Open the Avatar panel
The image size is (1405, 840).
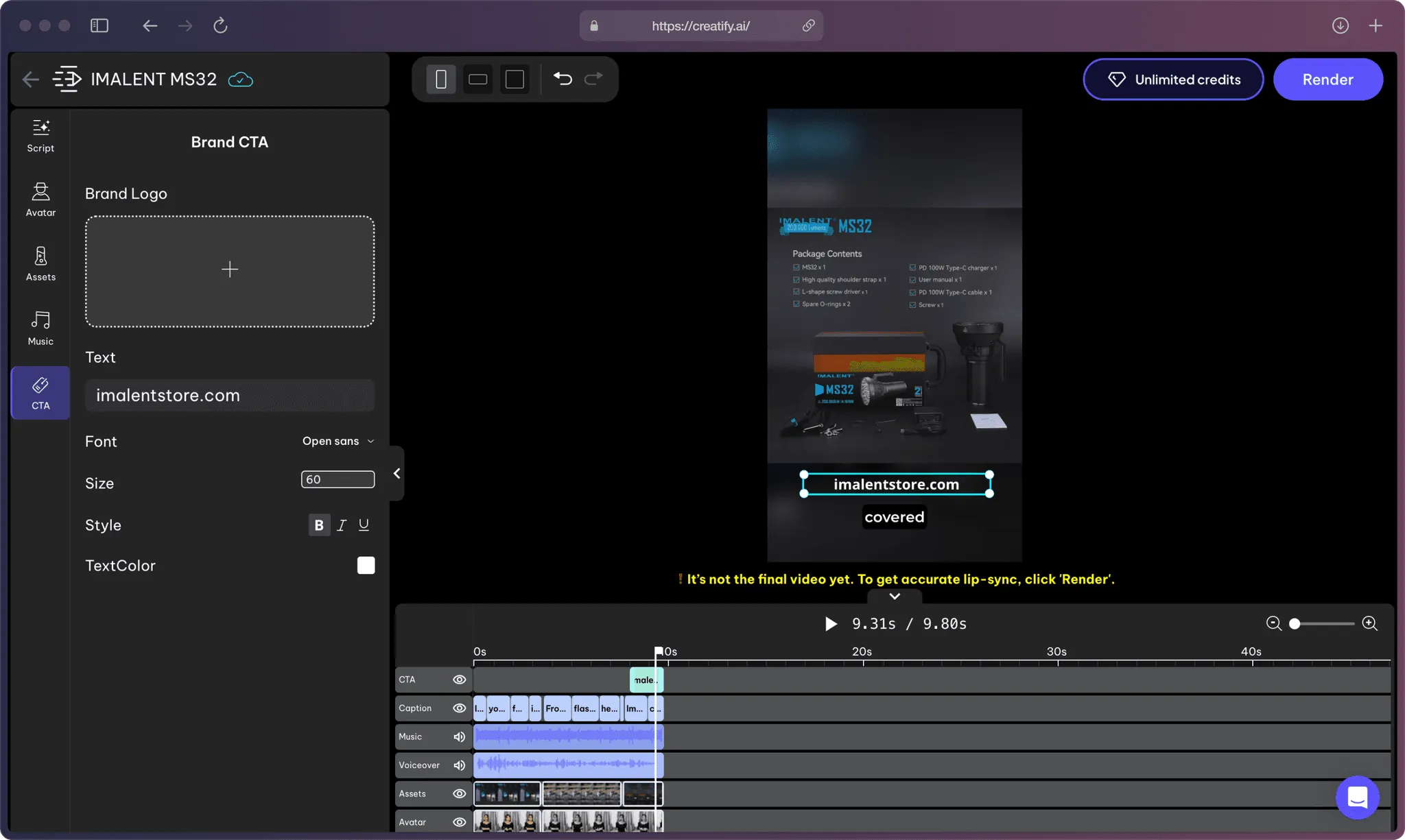[40, 200]
